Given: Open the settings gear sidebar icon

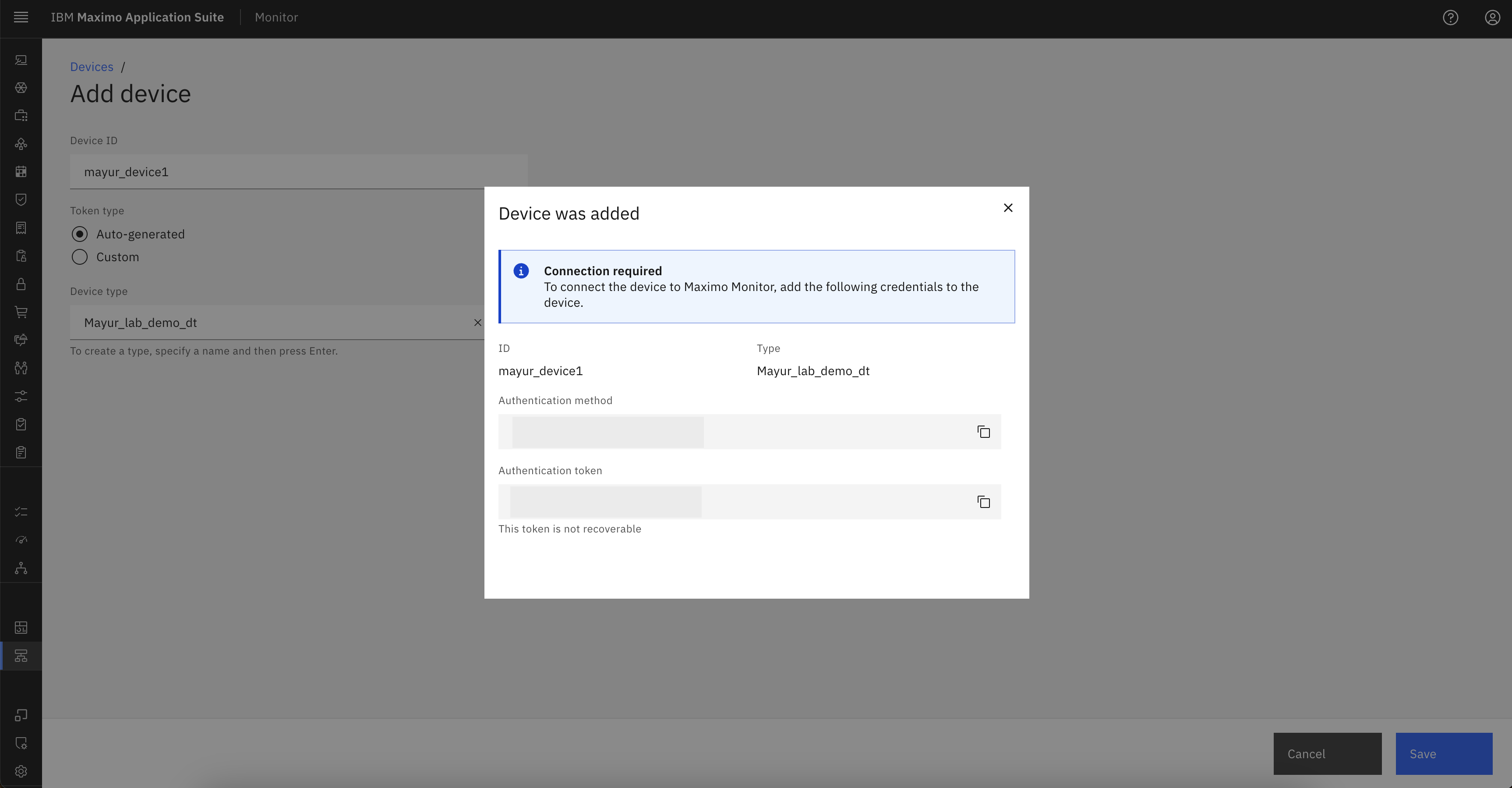Looking at the screenshot, I should click(21, 771).
